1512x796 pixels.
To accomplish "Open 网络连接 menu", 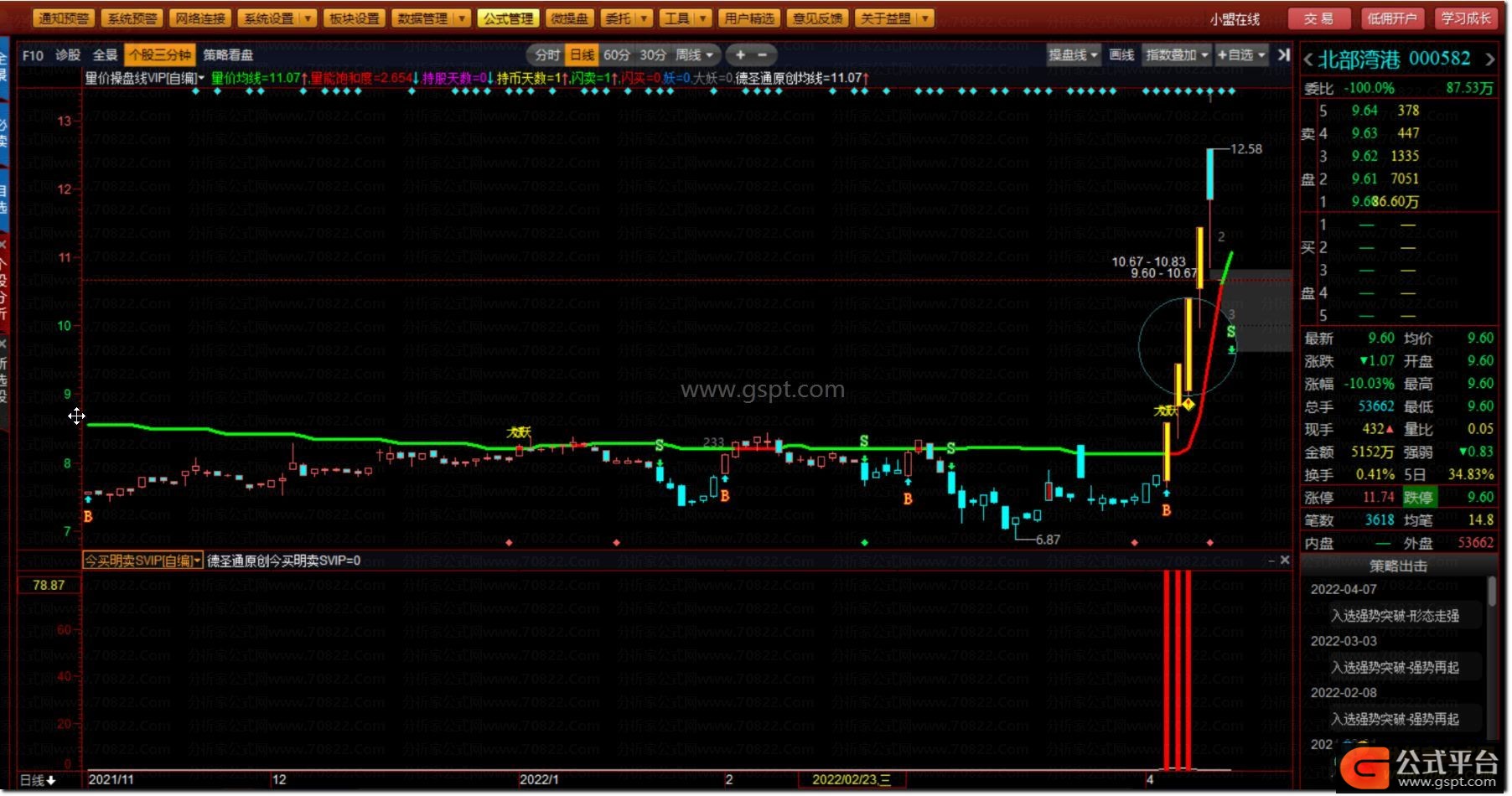I will 200,18.
